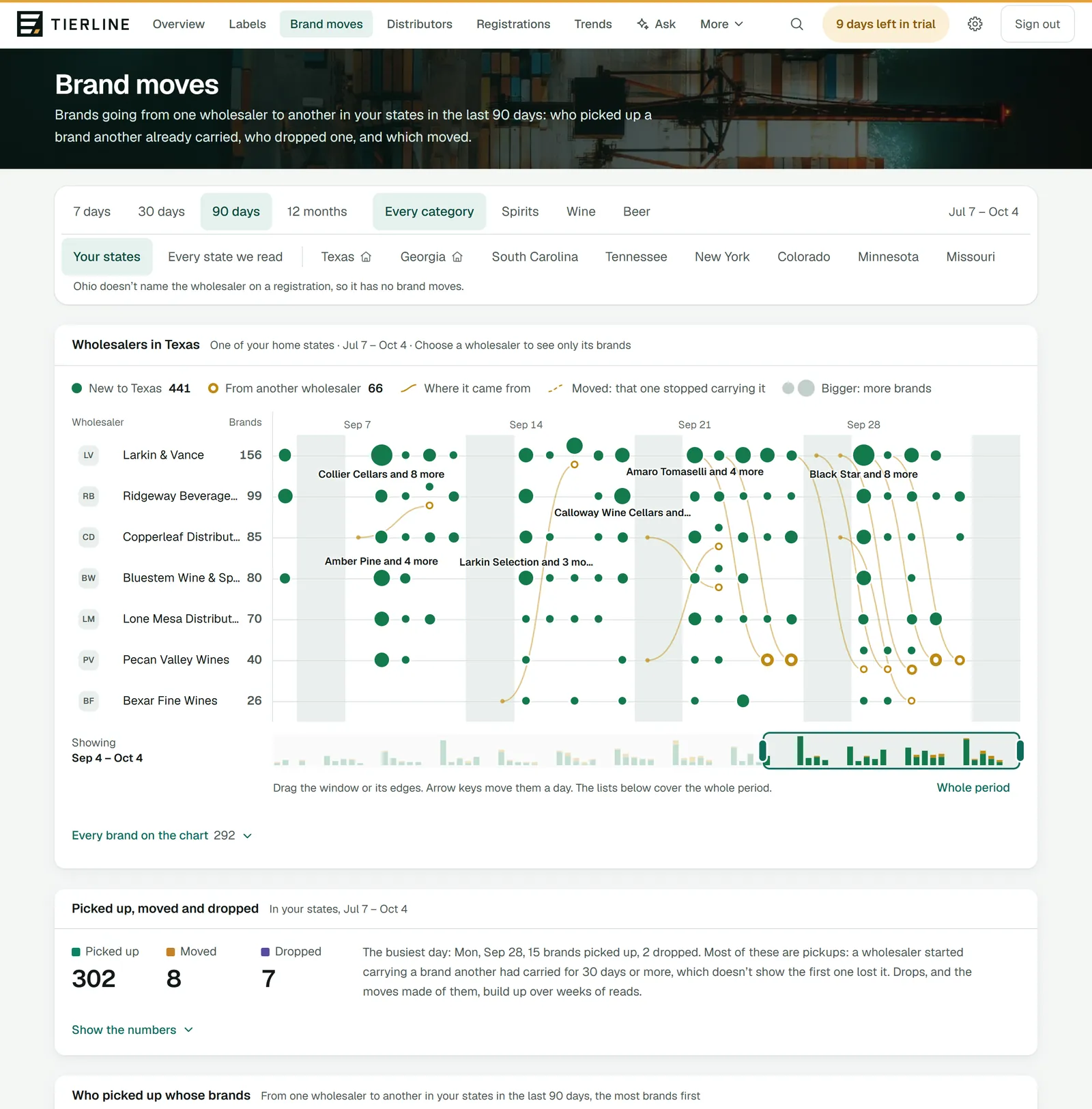Image resolution: width=1092 pixels, height=1109 pixels.
Task: Select the Tennessee state filter
Action: coord(636,257)
